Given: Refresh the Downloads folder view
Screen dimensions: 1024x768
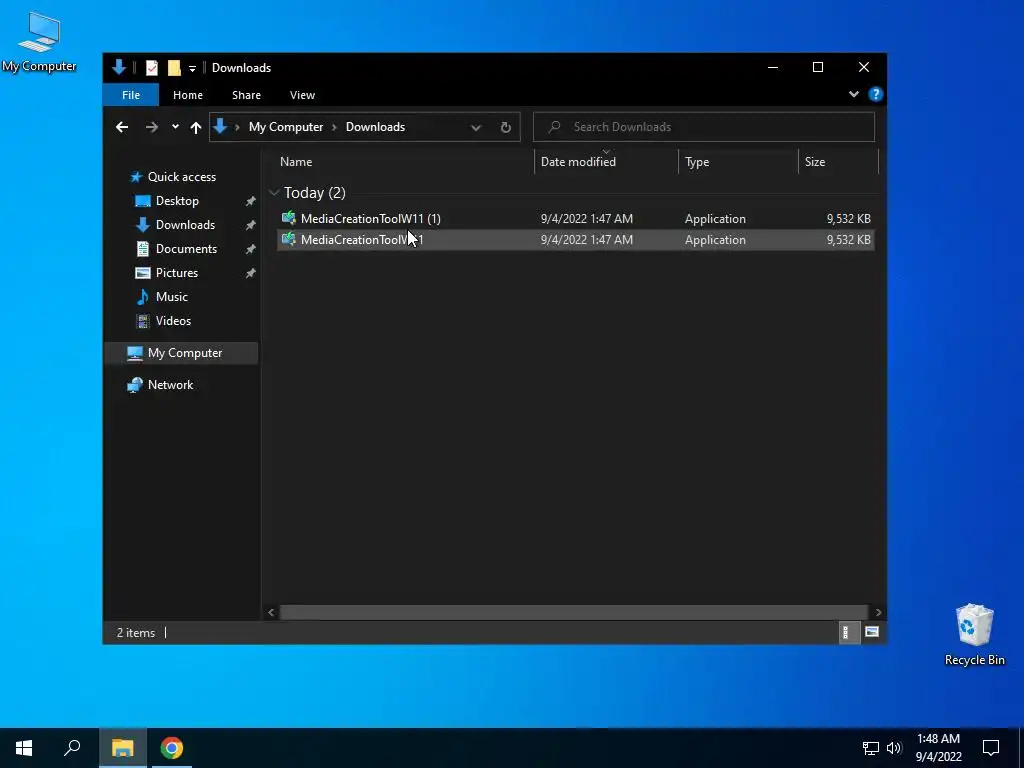Looking at the screenshot, I should 505,127.
